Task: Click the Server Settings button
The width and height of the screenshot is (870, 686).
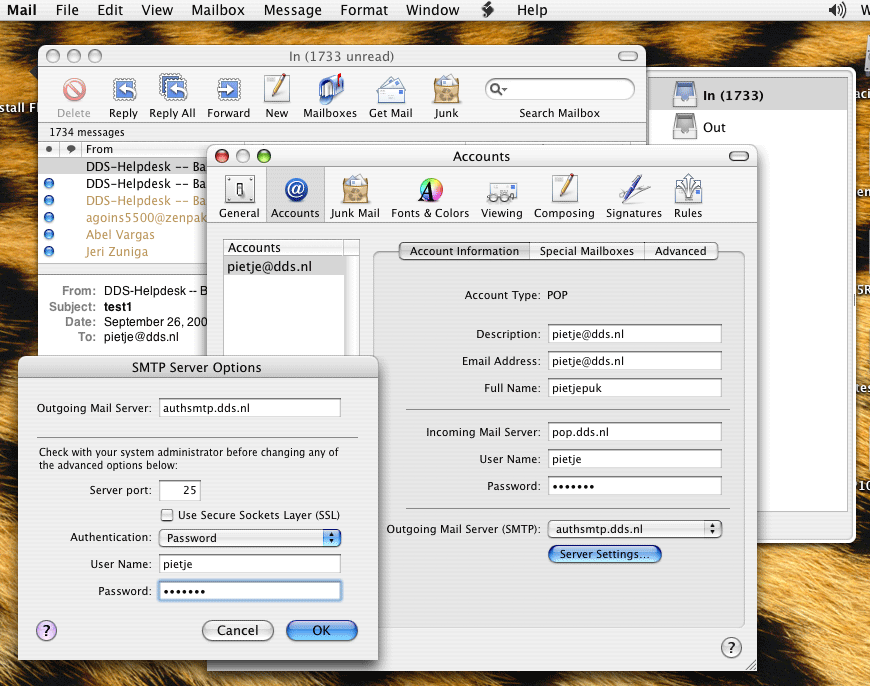Action: pos(604,554)
